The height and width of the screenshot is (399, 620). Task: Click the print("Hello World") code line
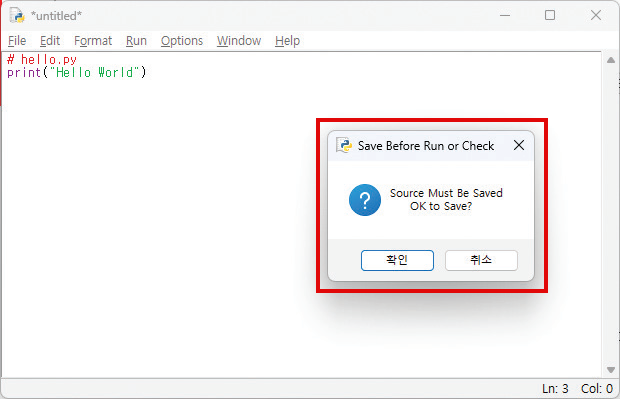point(77,72)
